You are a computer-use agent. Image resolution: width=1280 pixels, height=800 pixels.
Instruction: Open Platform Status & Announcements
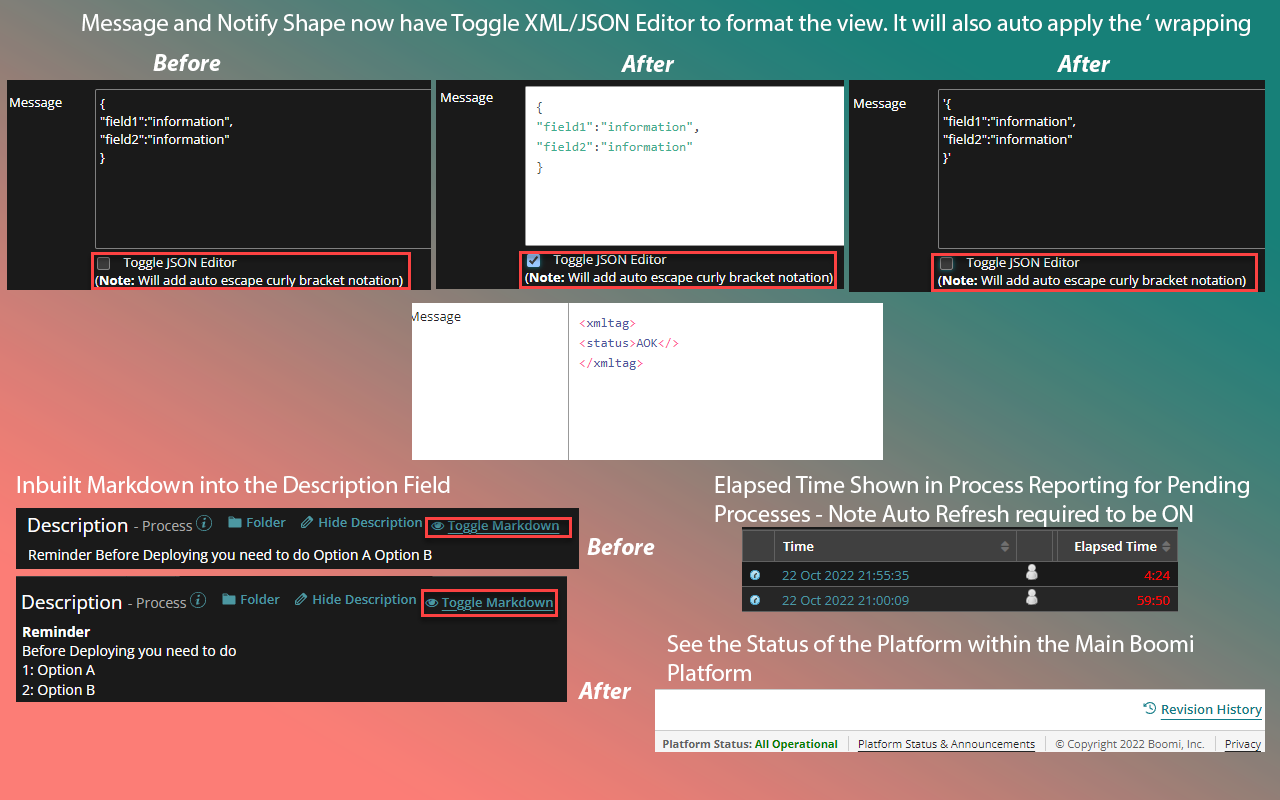coord(946,743)
